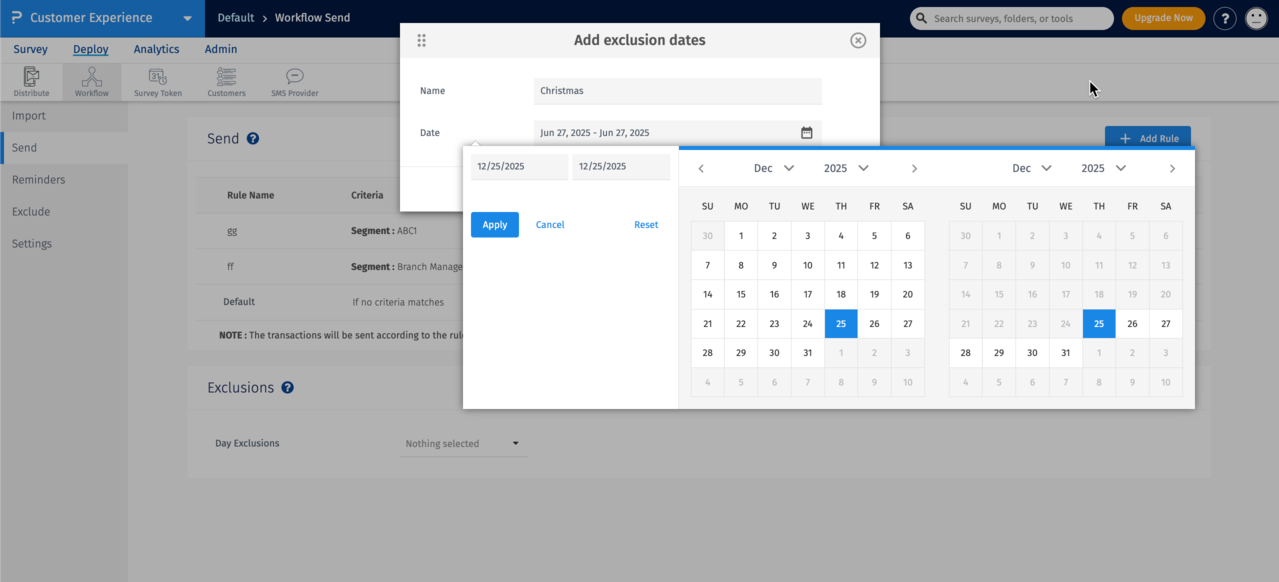This screenshot has height=582, width=1279.
Task: Click the navigate previous month arrow
Action: coord(701,168)
